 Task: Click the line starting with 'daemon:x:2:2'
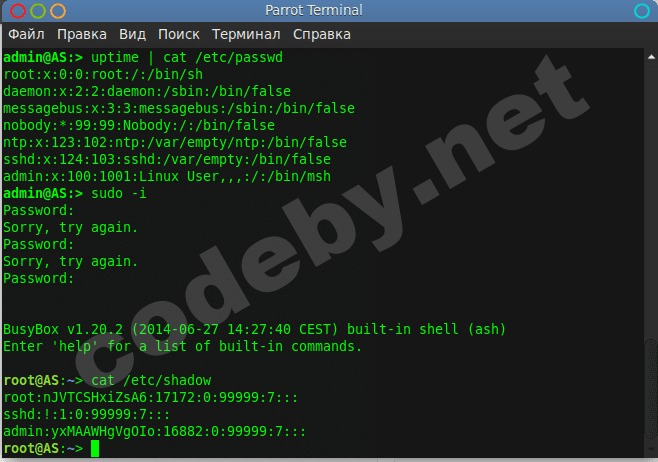[x=147, y=91]
